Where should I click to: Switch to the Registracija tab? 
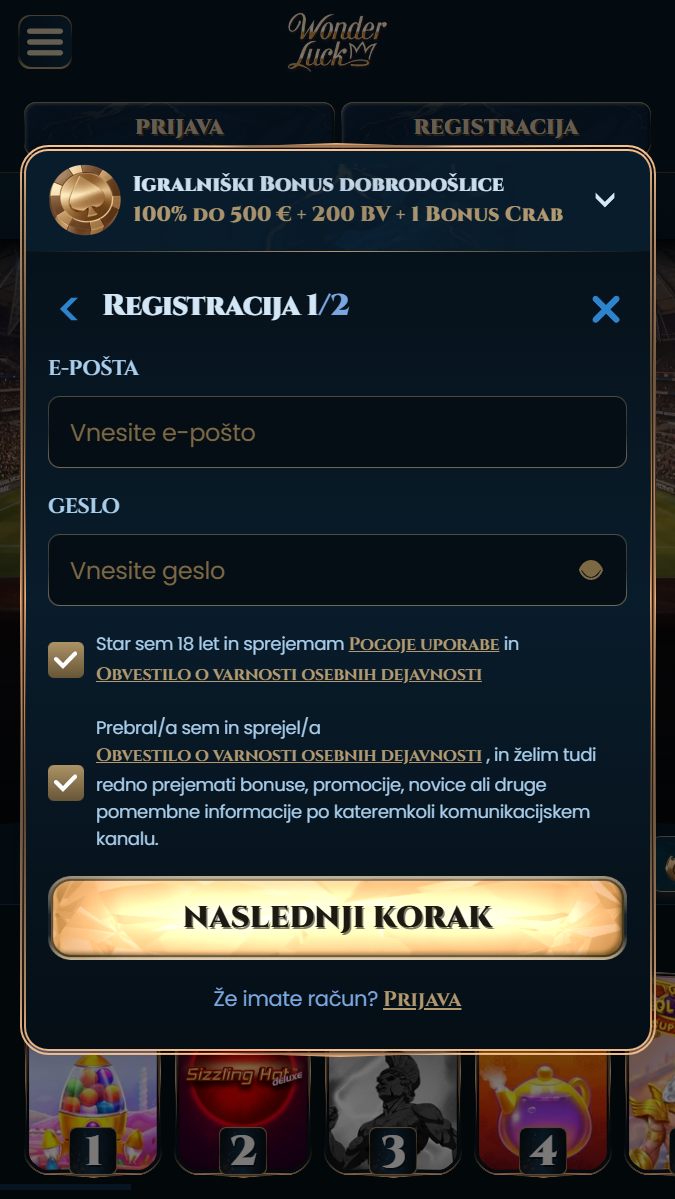[x=496, y=126]
